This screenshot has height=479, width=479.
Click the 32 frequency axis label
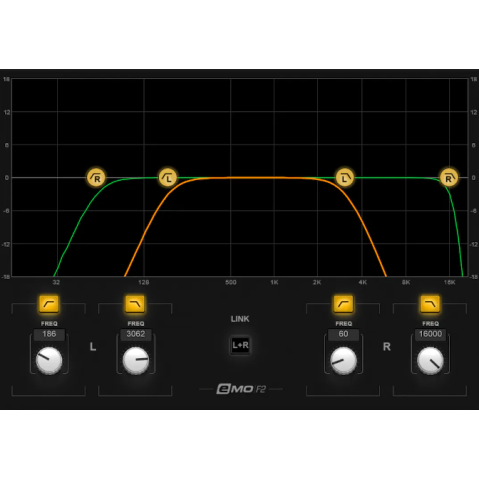tap(56, 283)
